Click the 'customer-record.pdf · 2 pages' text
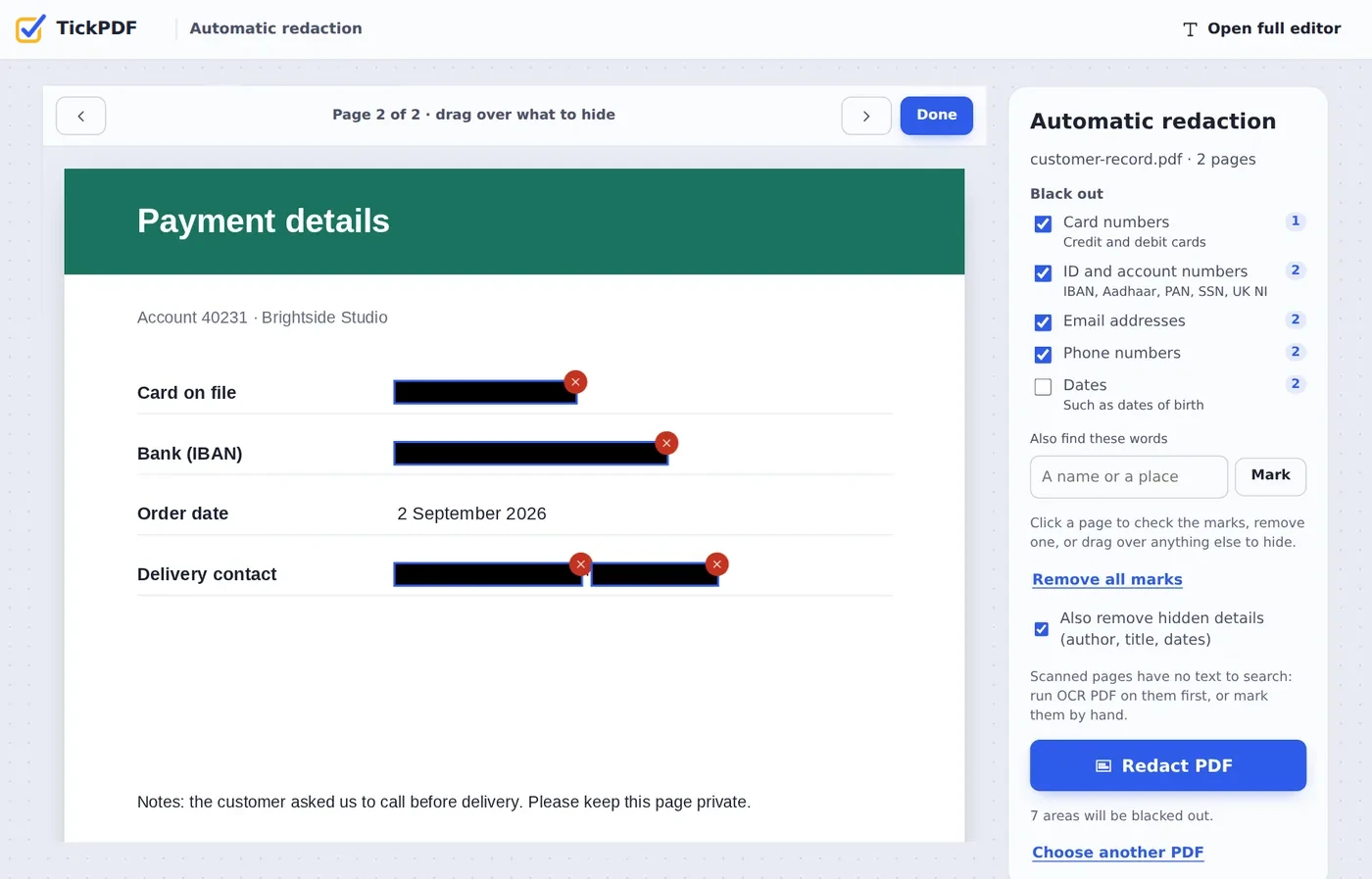 pyautogui.click(x=1143, y=160)
